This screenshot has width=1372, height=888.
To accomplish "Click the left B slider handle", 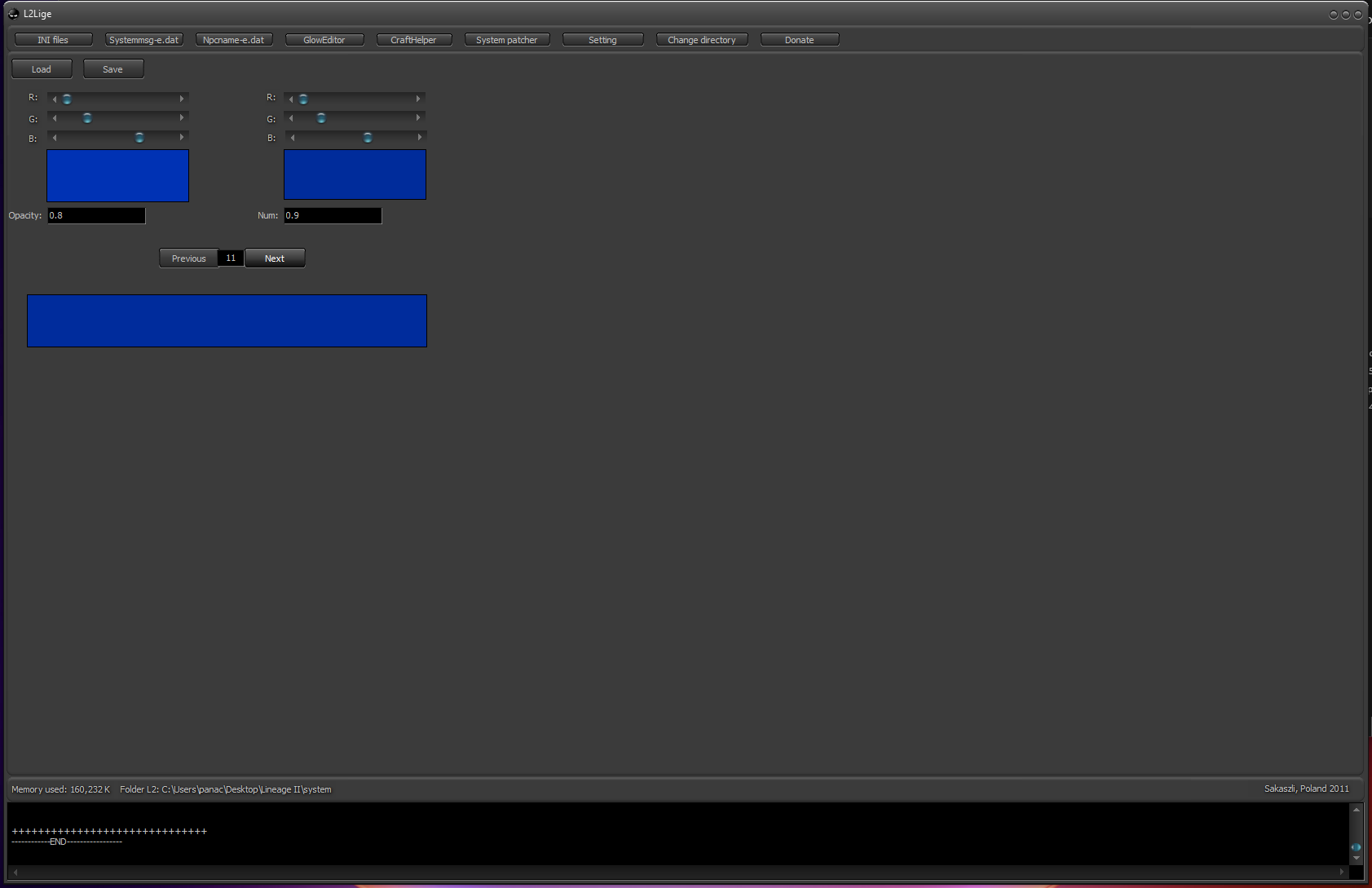I will [x=139, y=138].
